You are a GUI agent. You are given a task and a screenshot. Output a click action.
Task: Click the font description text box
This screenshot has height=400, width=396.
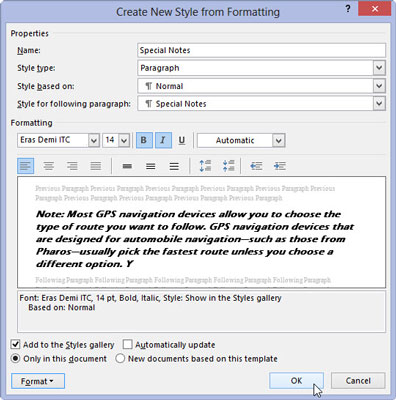point(201,311)
